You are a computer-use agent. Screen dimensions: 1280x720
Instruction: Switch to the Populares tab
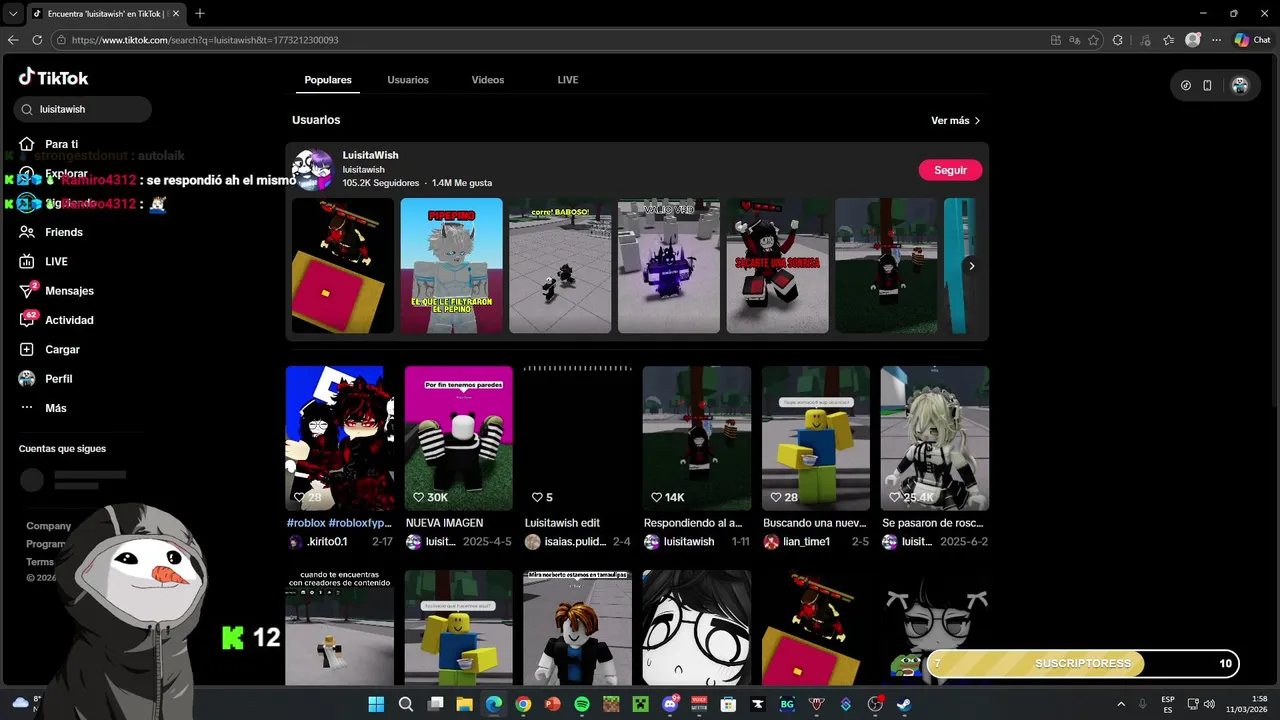(x=328, y=80)
